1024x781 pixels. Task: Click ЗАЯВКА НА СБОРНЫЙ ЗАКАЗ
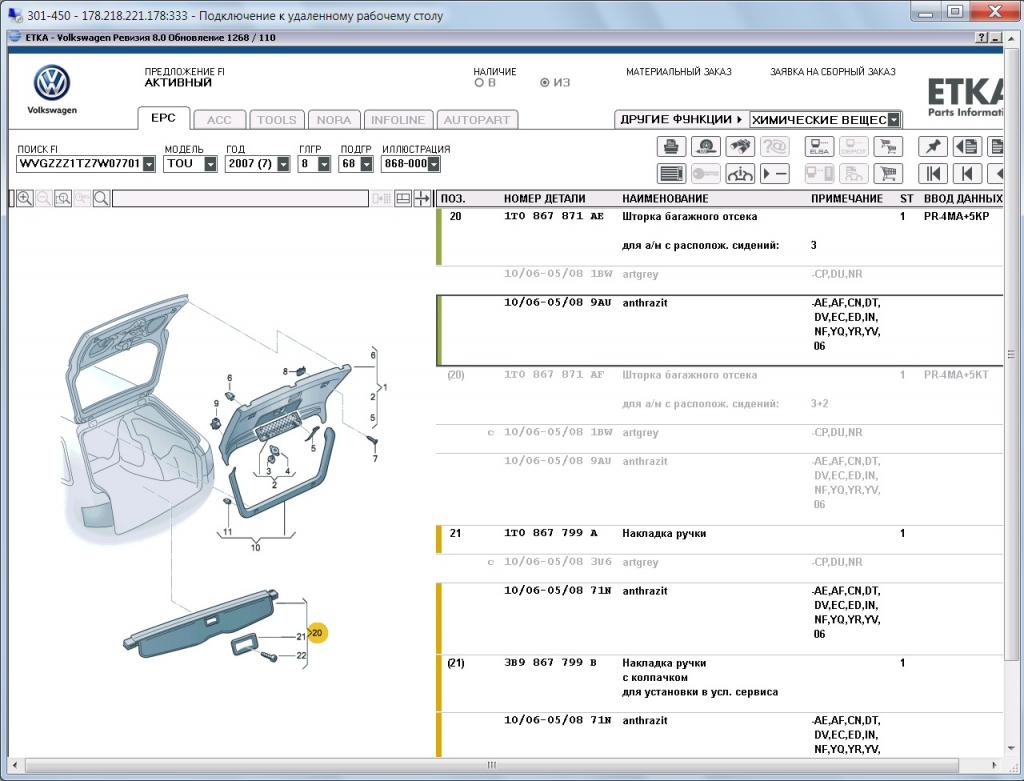pos(833,72)
